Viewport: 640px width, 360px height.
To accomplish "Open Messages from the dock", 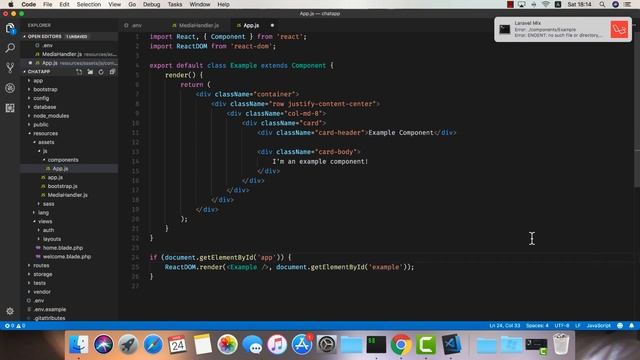I will 252,344.
